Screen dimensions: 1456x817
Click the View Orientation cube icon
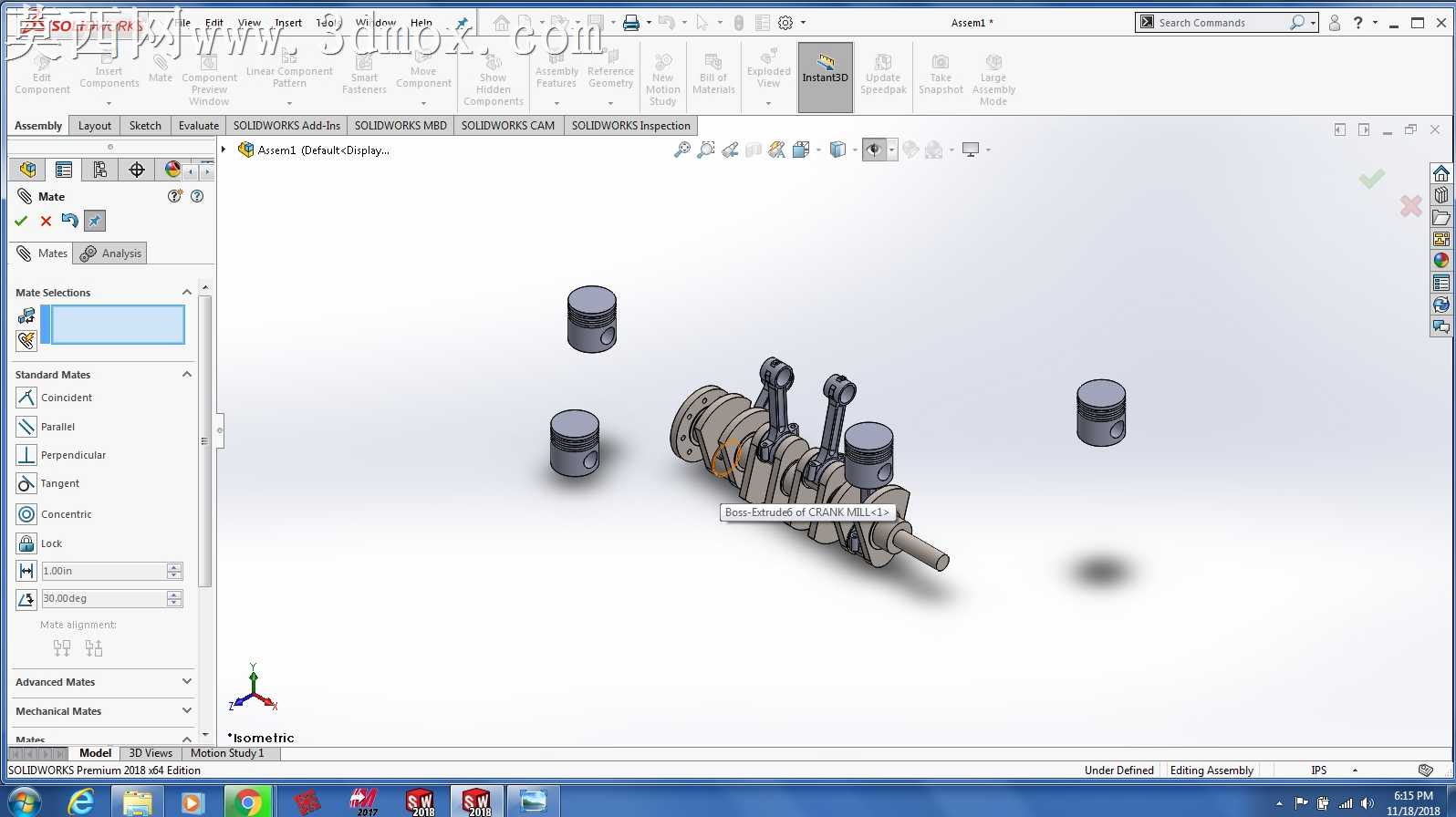coord(801,150)
